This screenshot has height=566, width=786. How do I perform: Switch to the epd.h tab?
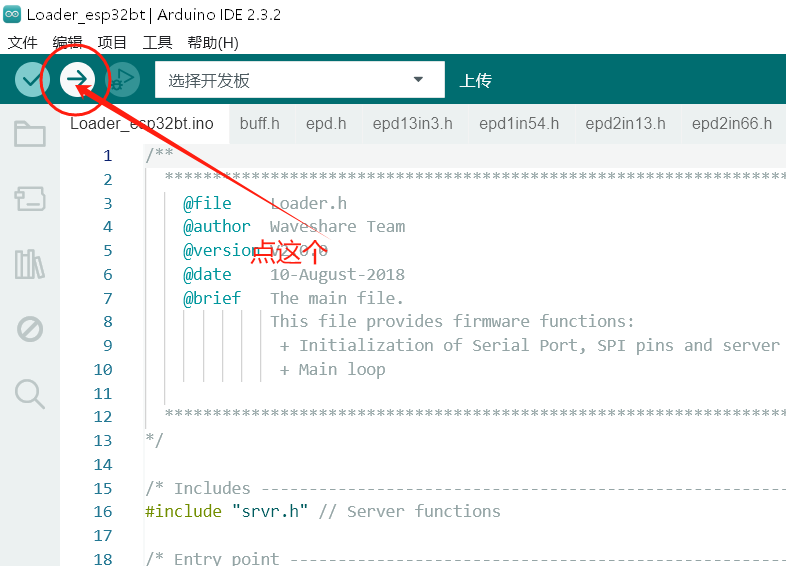coord(326,124)
